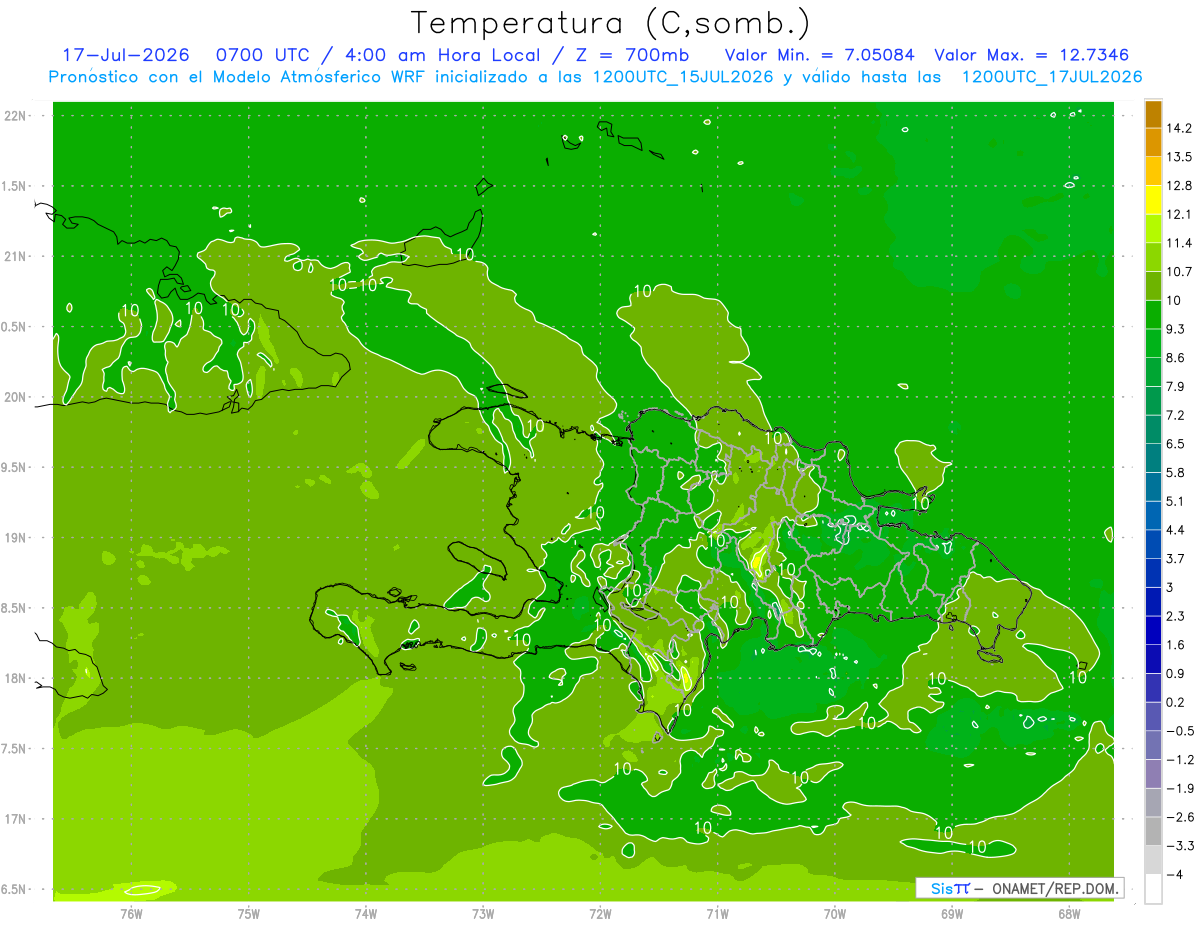
Task: Pick the orange swatch between 13.5 and 14.2
Action: 1153,143
